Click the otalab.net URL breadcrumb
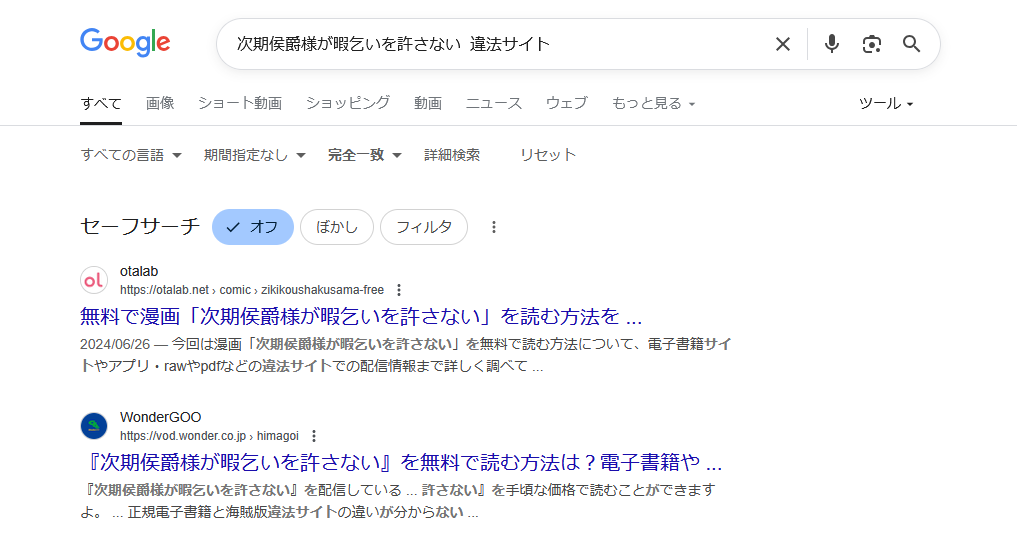 click(252, 290)
